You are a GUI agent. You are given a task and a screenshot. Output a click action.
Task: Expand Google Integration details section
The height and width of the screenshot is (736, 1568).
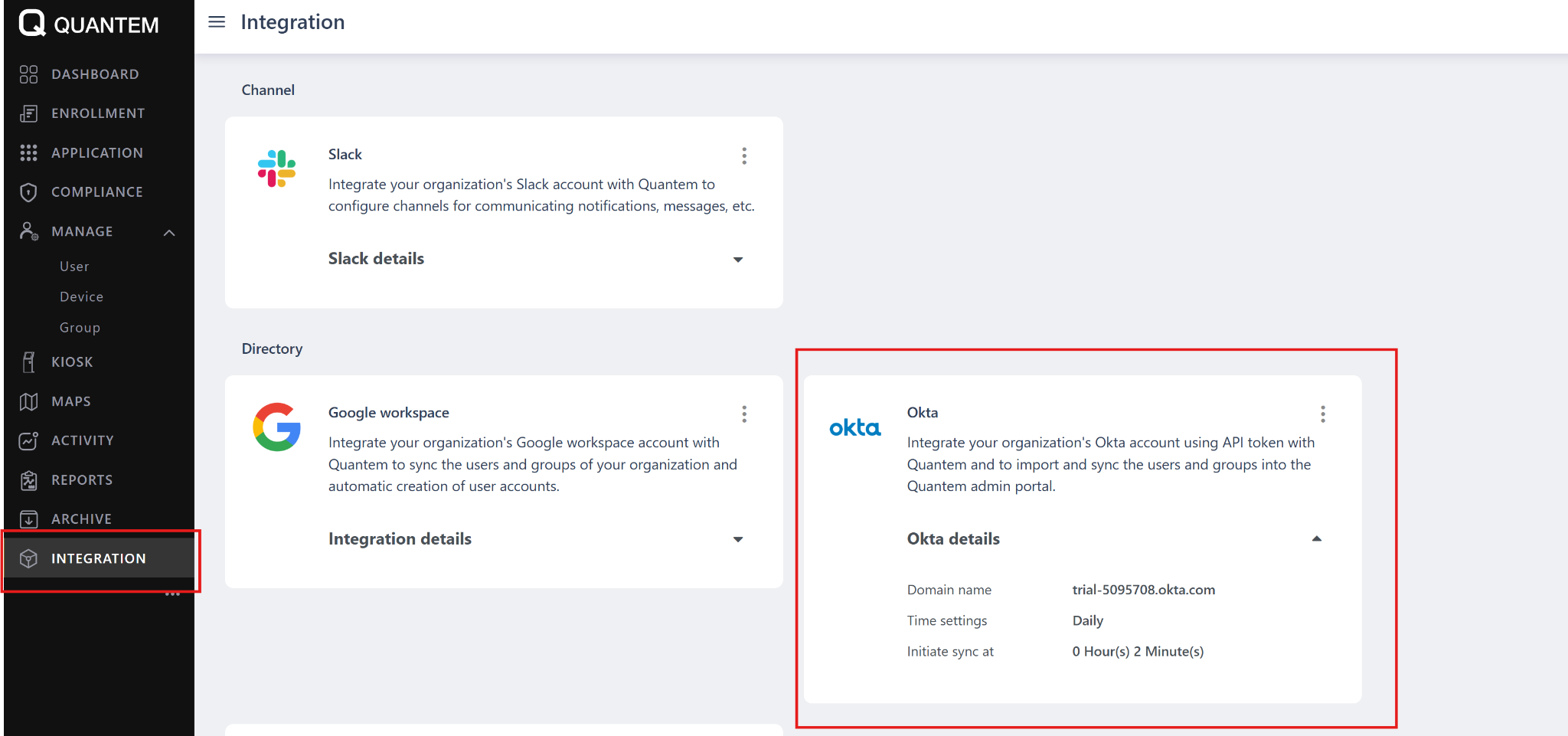[738, 539]
